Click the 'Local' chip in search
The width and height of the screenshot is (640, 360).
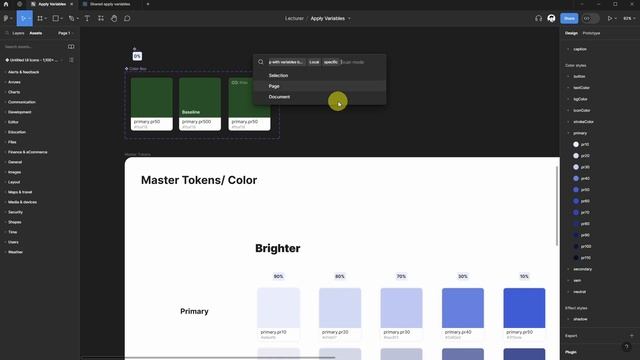coord(314,62)
